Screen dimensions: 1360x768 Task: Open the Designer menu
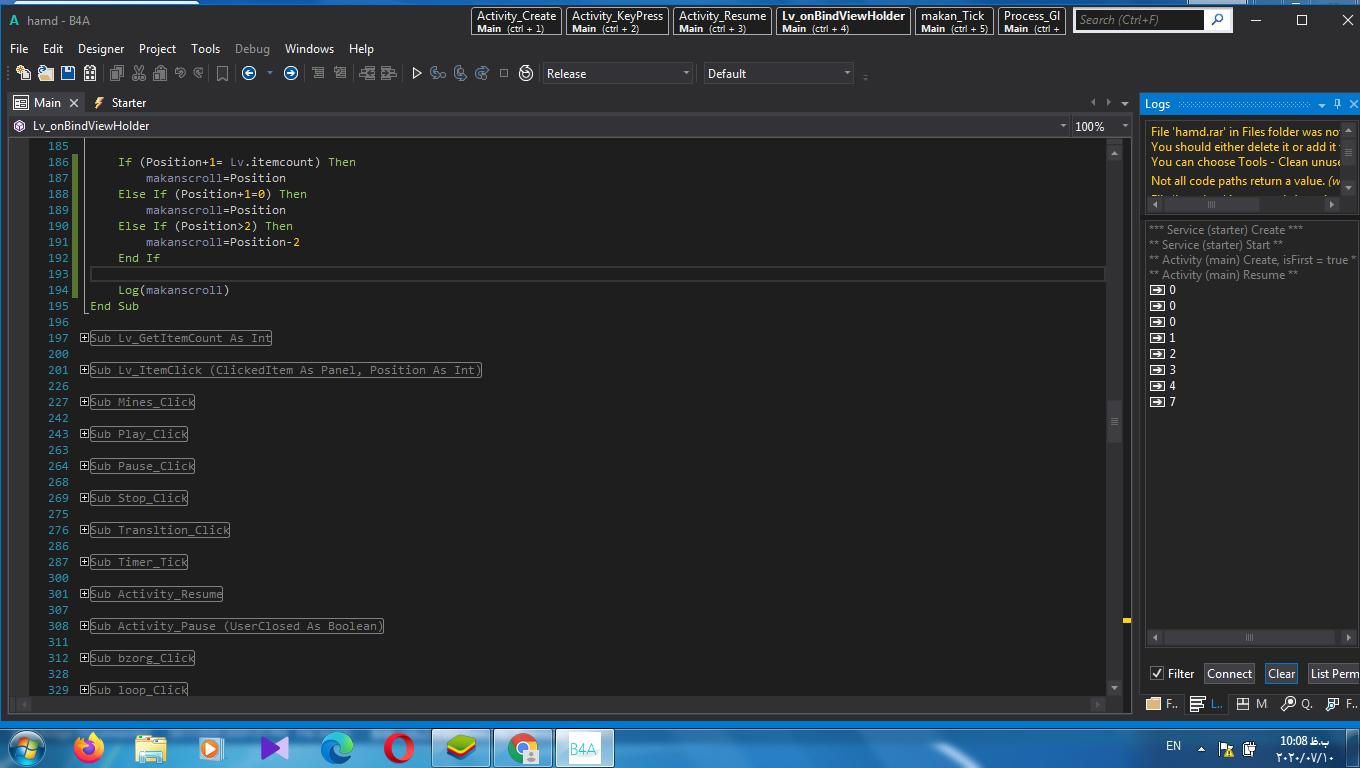click(101, 48)
